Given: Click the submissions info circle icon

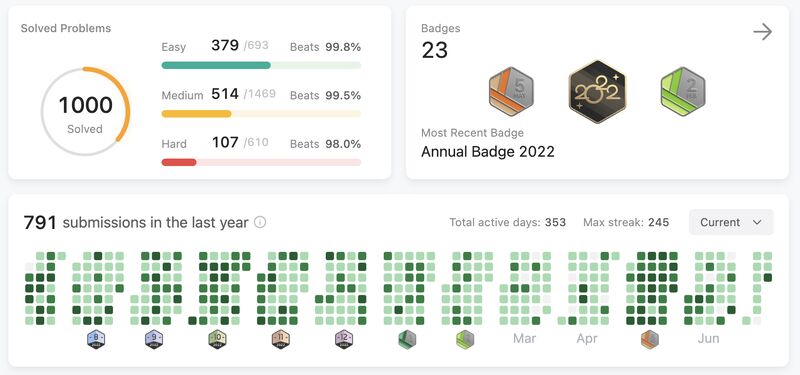Looking at the screenshot, I should tap(260, 222).
